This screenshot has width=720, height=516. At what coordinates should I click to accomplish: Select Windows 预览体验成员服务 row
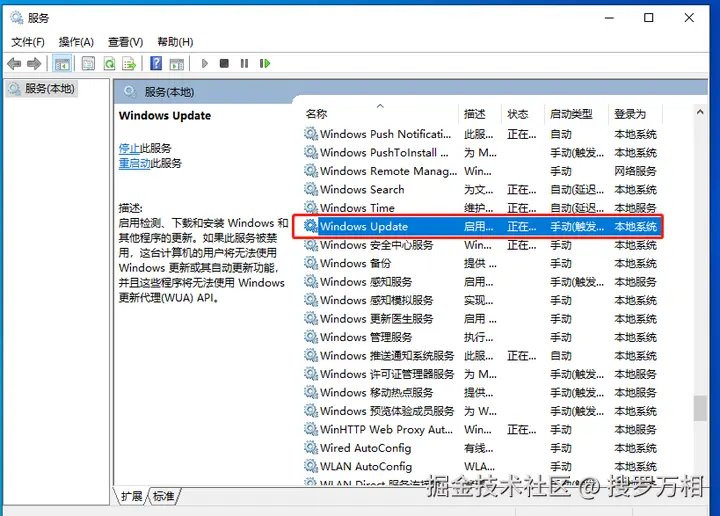(482, 411)
